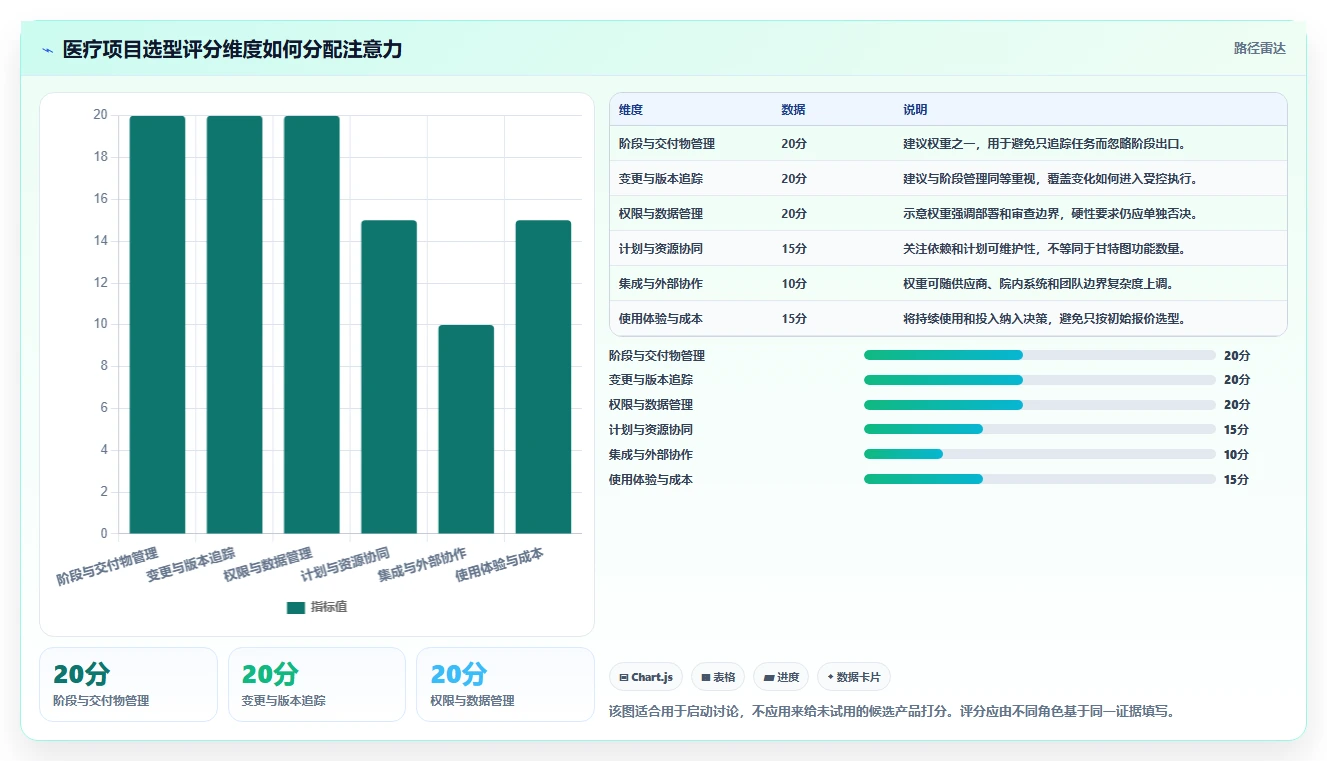Click the 使用体验与成本 bar in the chart

(x=543, y=377)
